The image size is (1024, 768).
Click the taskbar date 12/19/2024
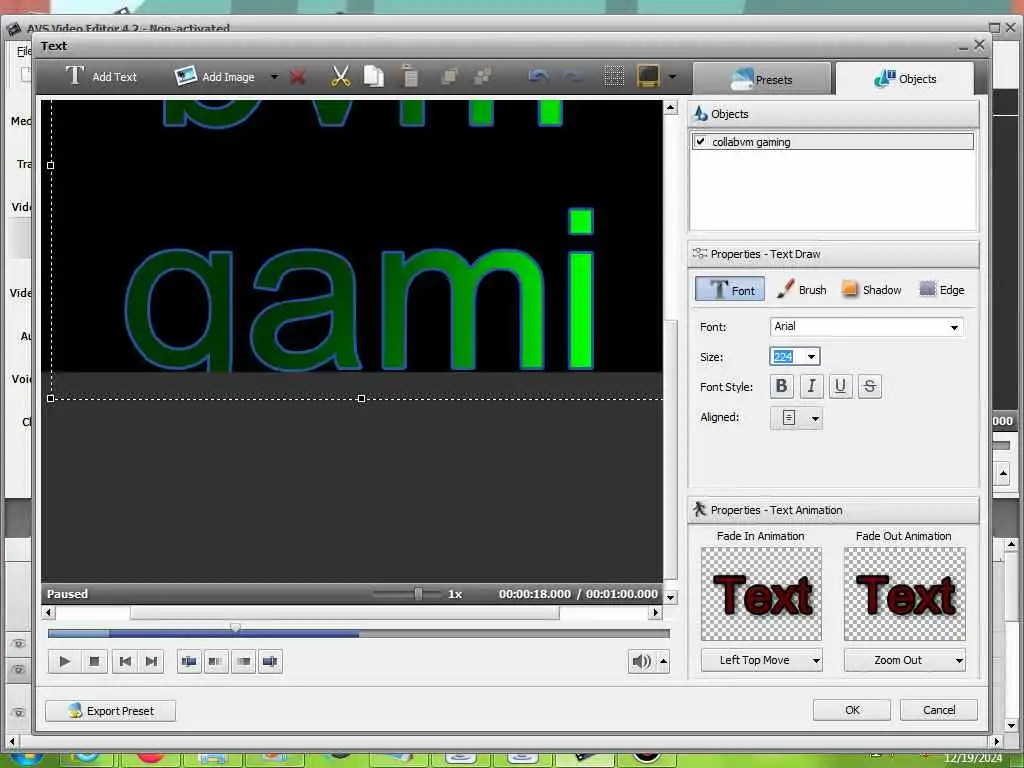pos(973,758)
